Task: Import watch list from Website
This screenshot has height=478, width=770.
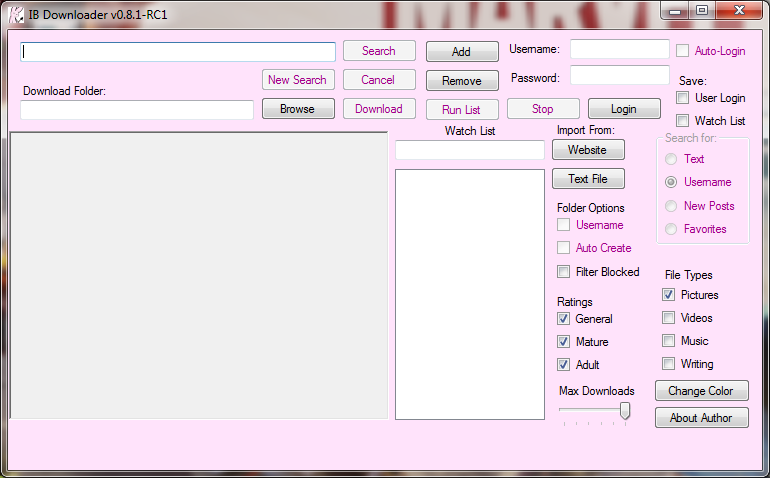Action: 588,150
